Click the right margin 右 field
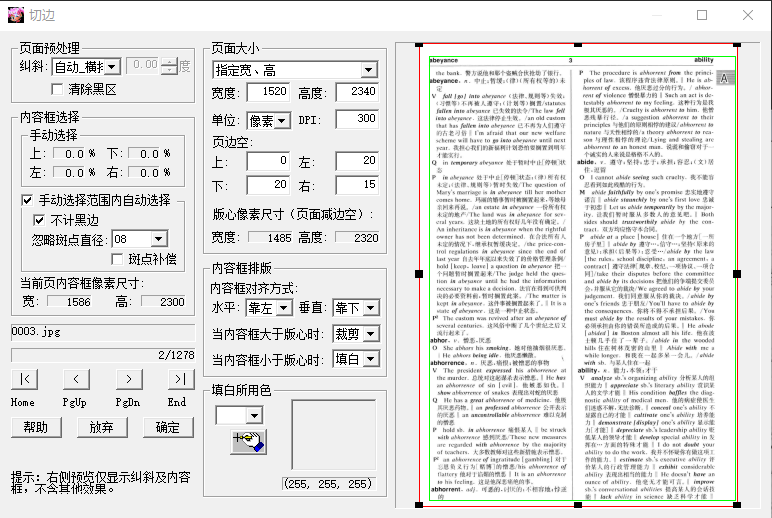This screenshot has height=518, width=772. (x=357, y=185)
